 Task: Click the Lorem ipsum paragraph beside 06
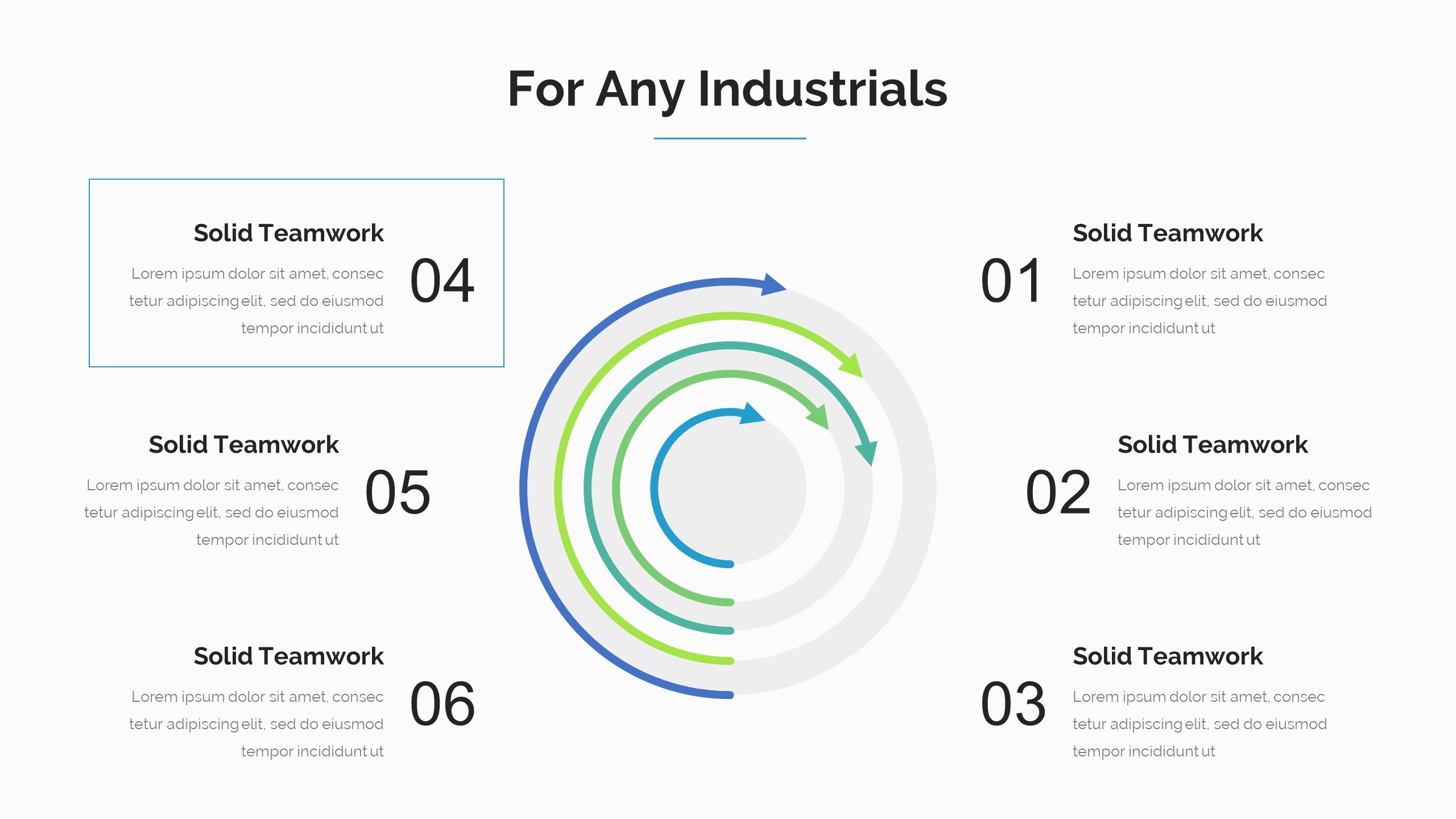257,723
